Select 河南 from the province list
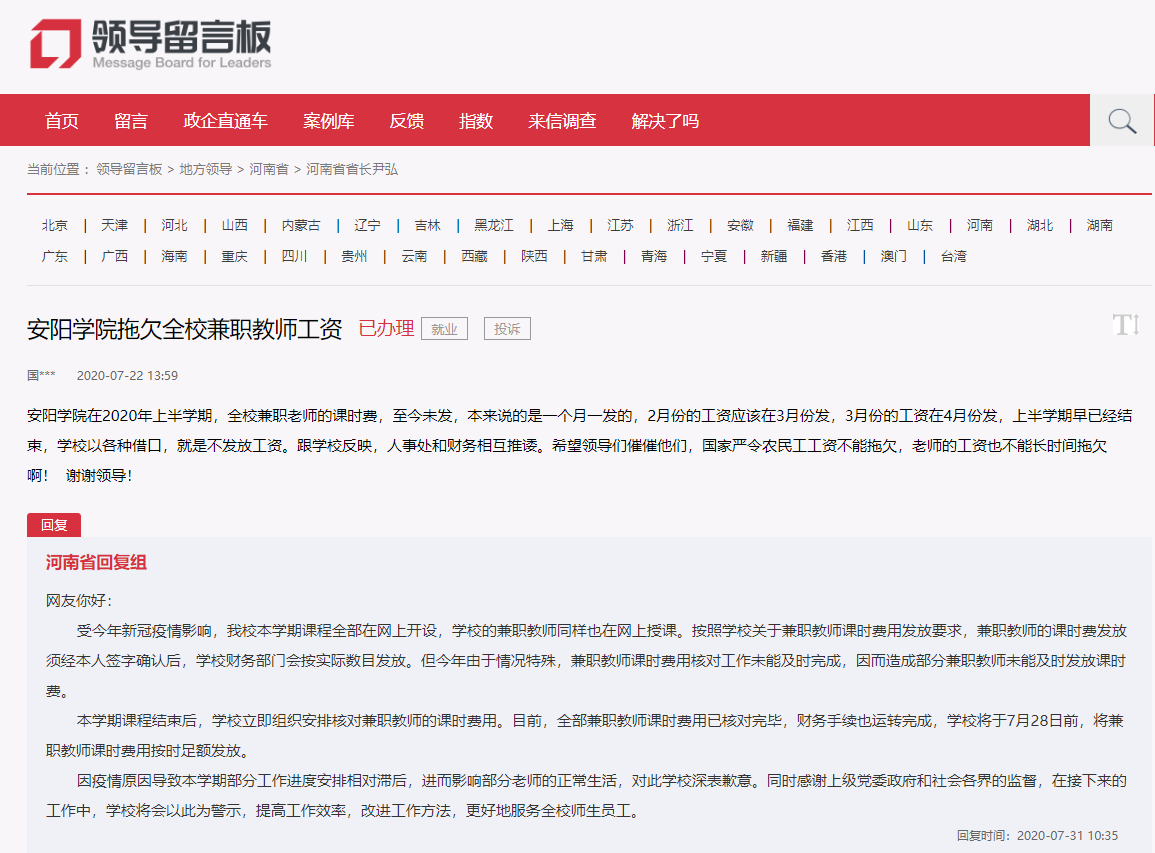1155x853 pixels. 980,226
